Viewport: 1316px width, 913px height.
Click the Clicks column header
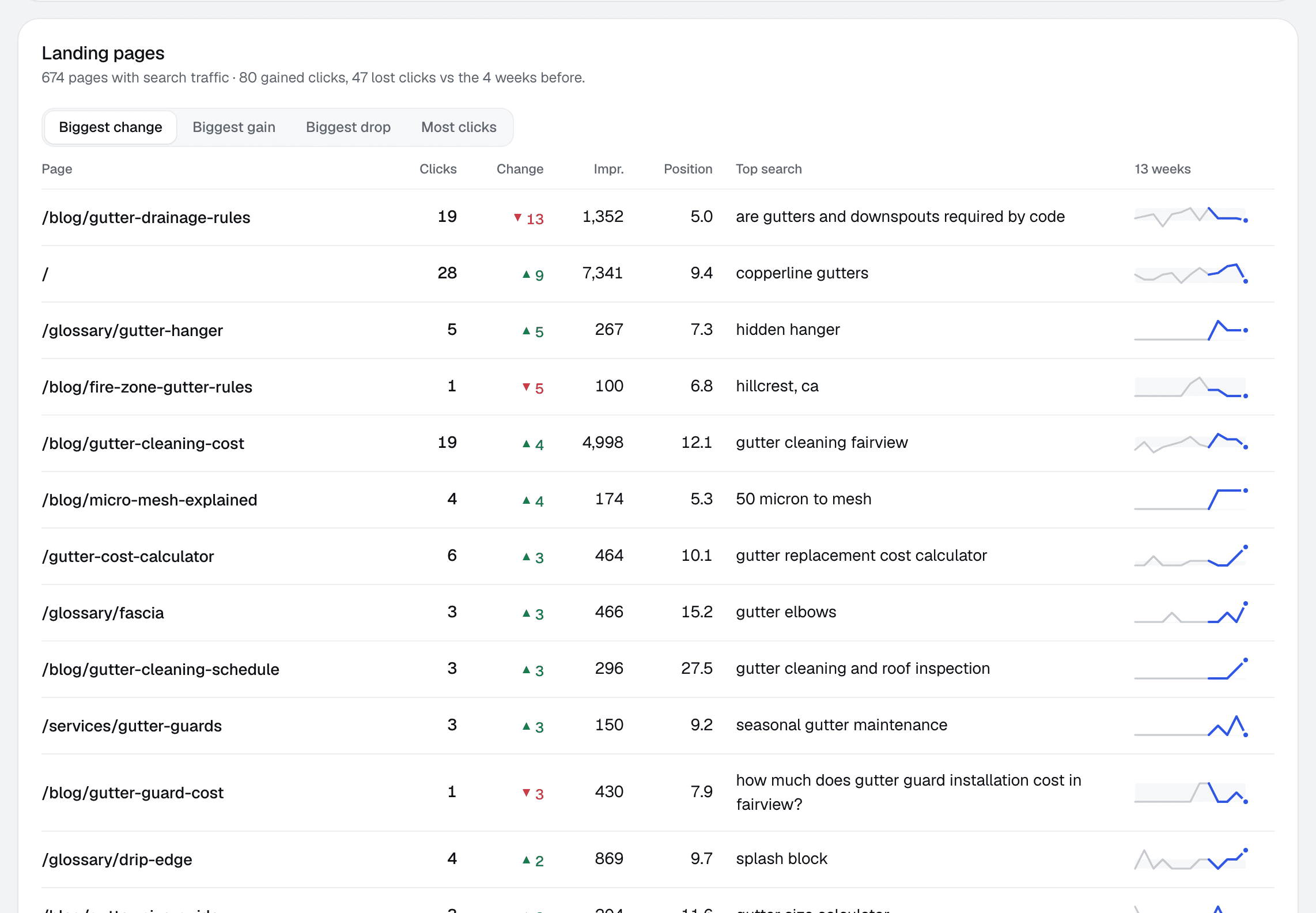point(438,169)
